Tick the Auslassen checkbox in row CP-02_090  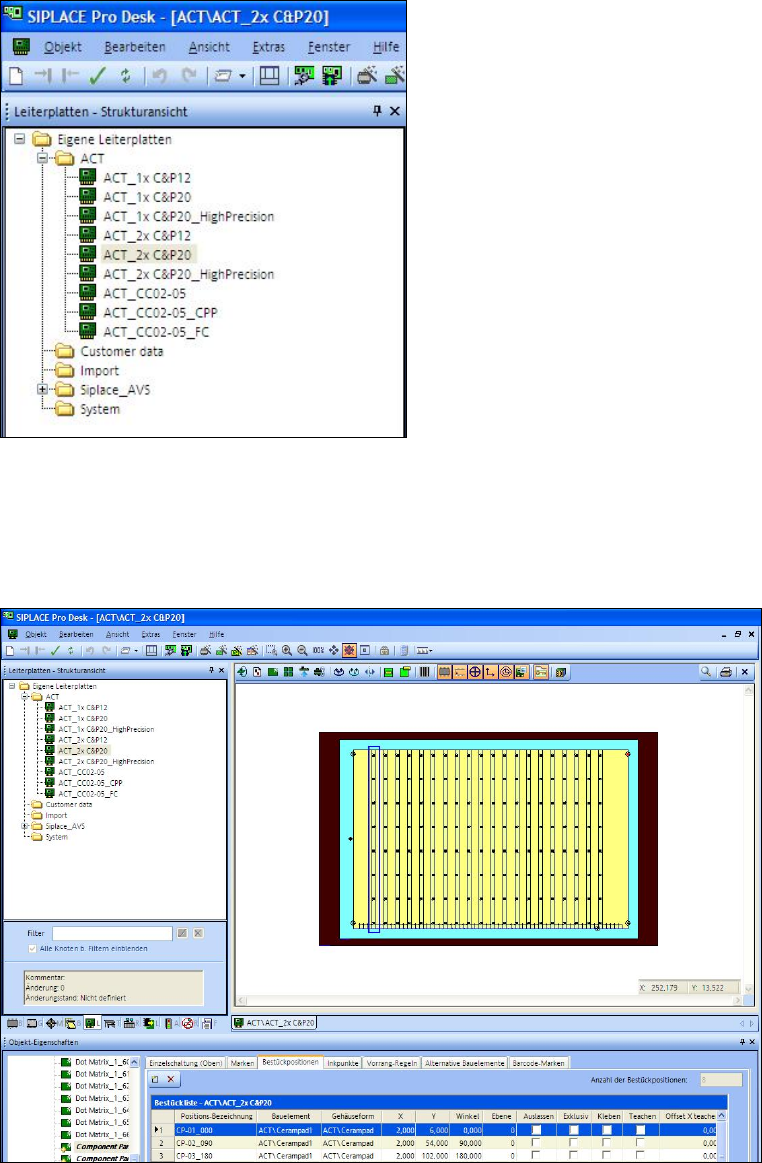[536, 1143]
